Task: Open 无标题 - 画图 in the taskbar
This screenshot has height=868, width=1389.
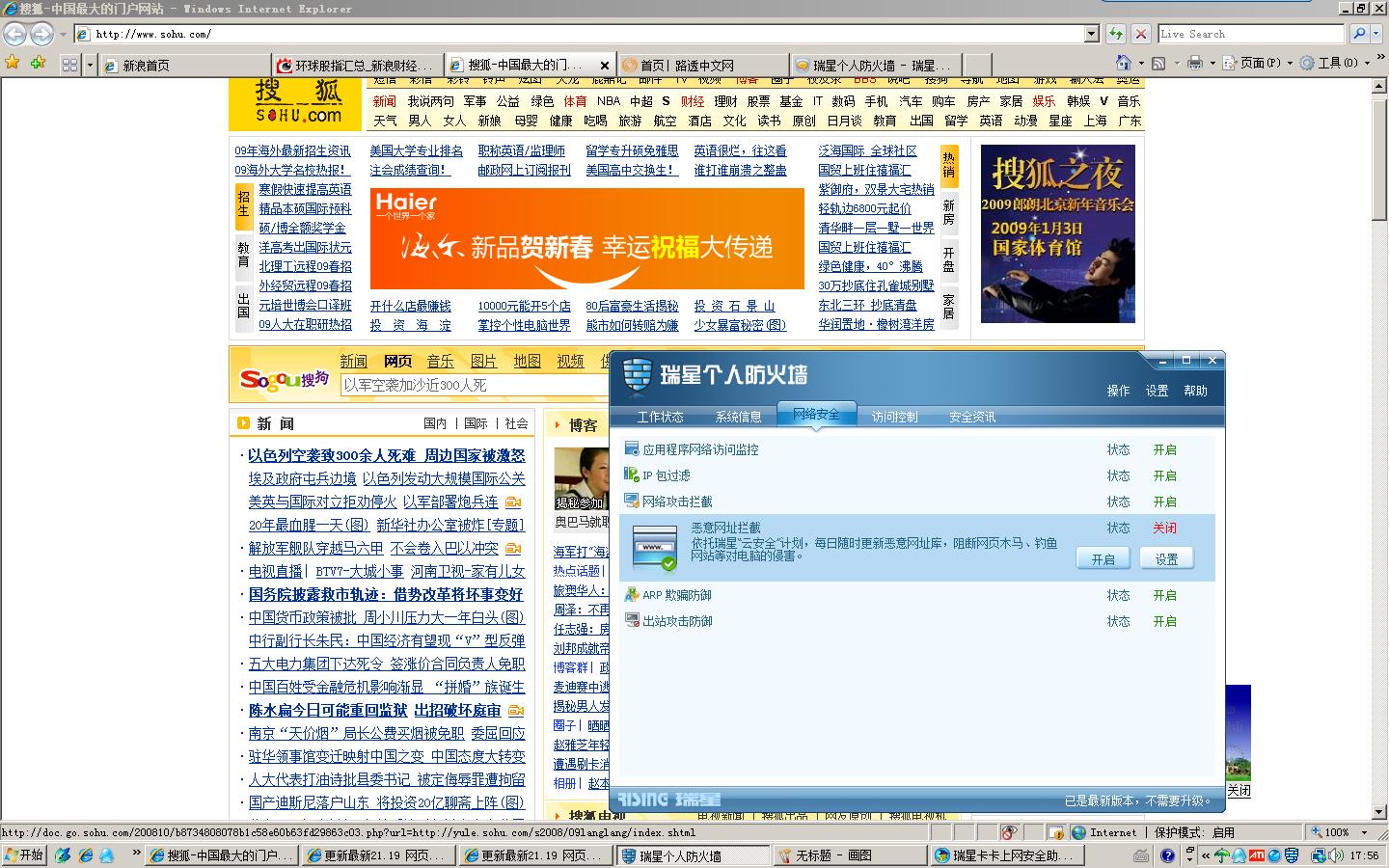Action: click(849, 855)
